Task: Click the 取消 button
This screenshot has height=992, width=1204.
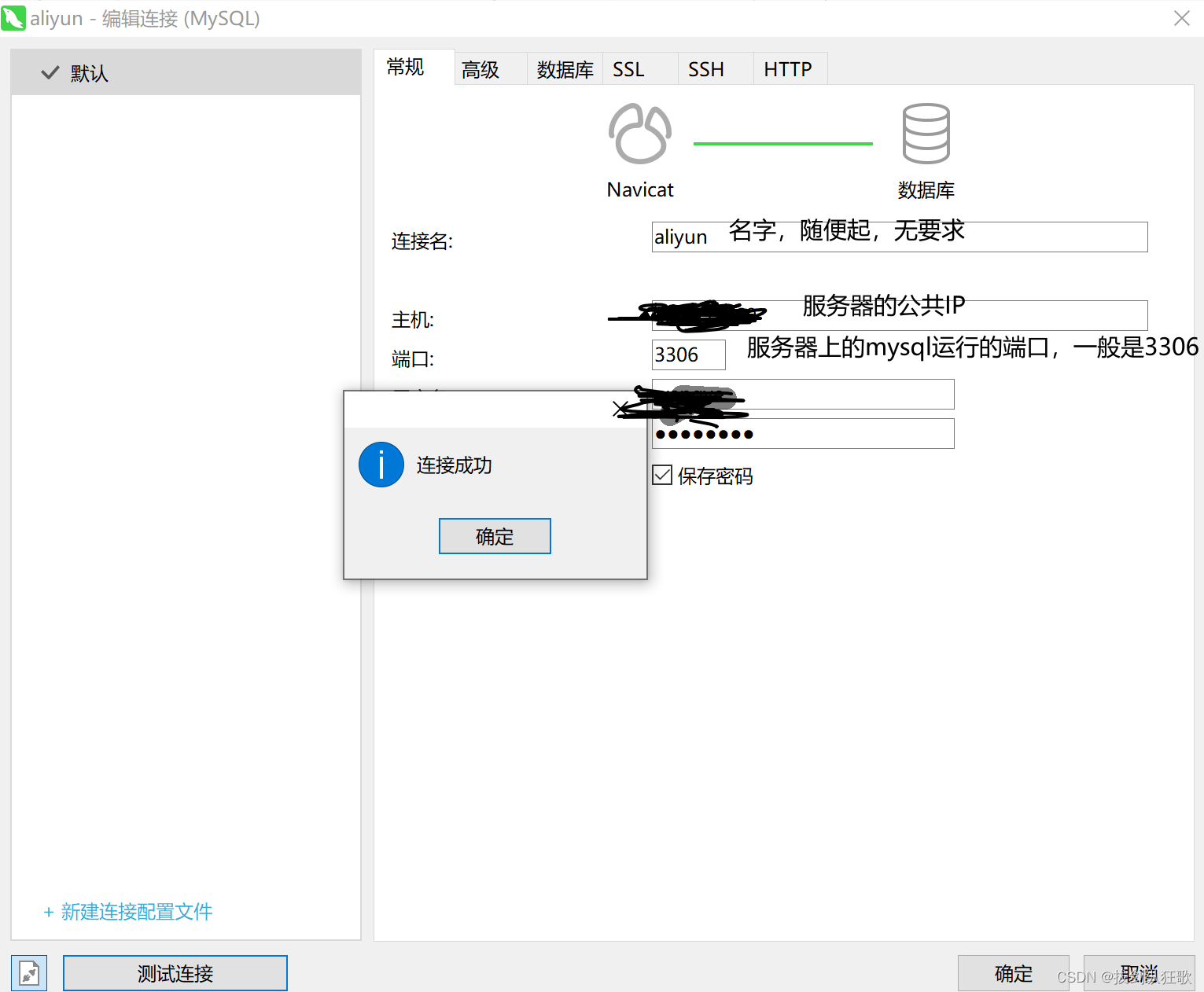Action: click(x=1139, y=973)
